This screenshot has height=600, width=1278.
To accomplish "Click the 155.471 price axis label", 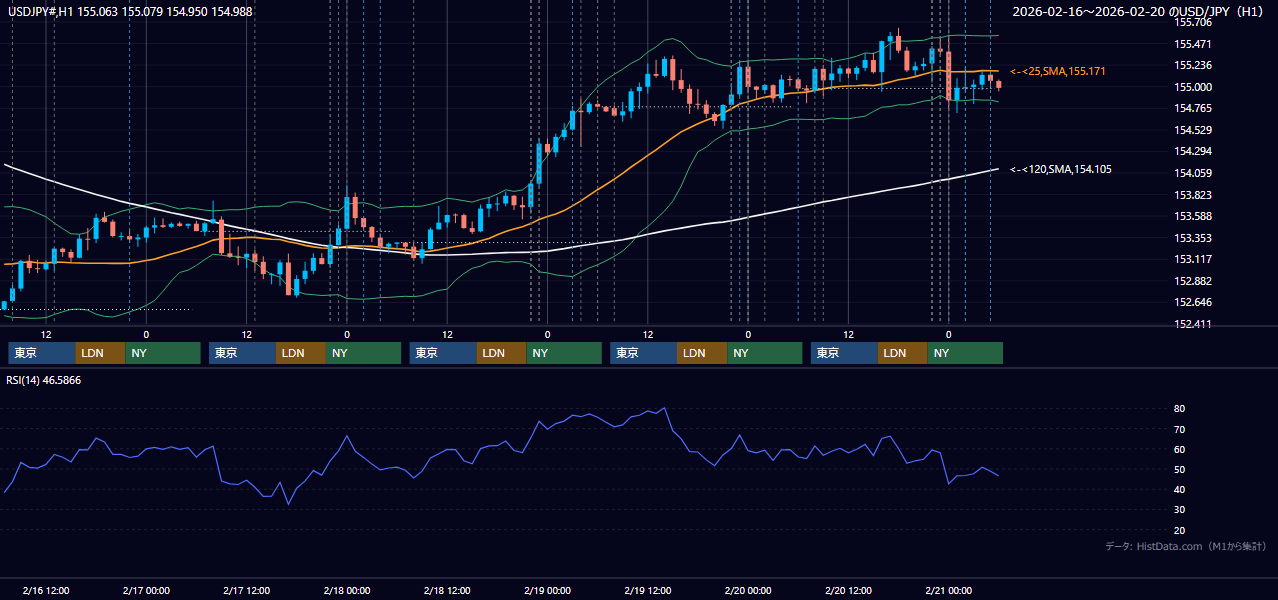I will pyautogui.click(x=1192, y=44).
